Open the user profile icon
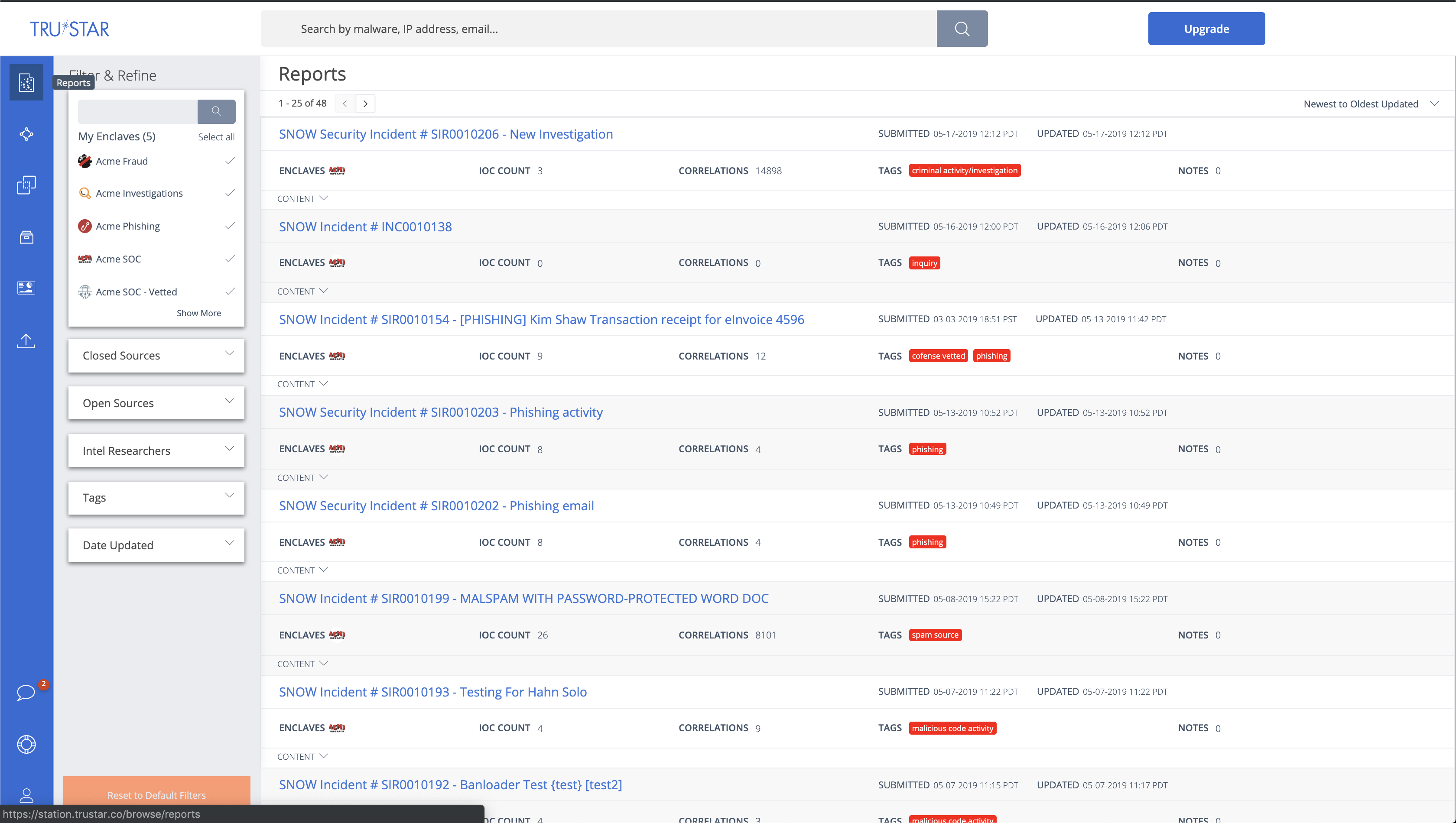 click(x=26, y=795)
